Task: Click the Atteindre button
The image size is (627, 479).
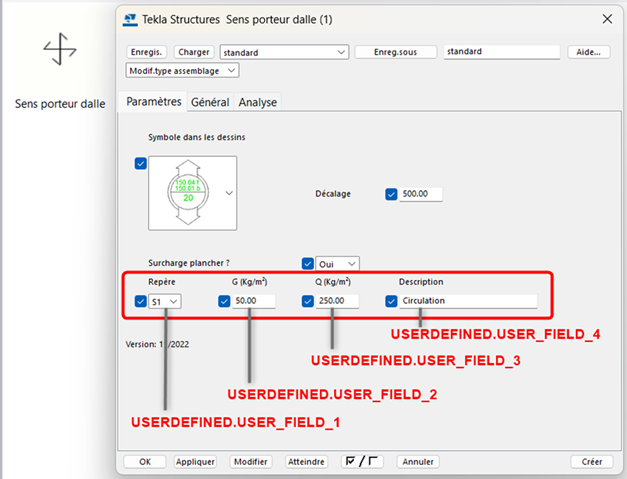Action: [306, 461]
